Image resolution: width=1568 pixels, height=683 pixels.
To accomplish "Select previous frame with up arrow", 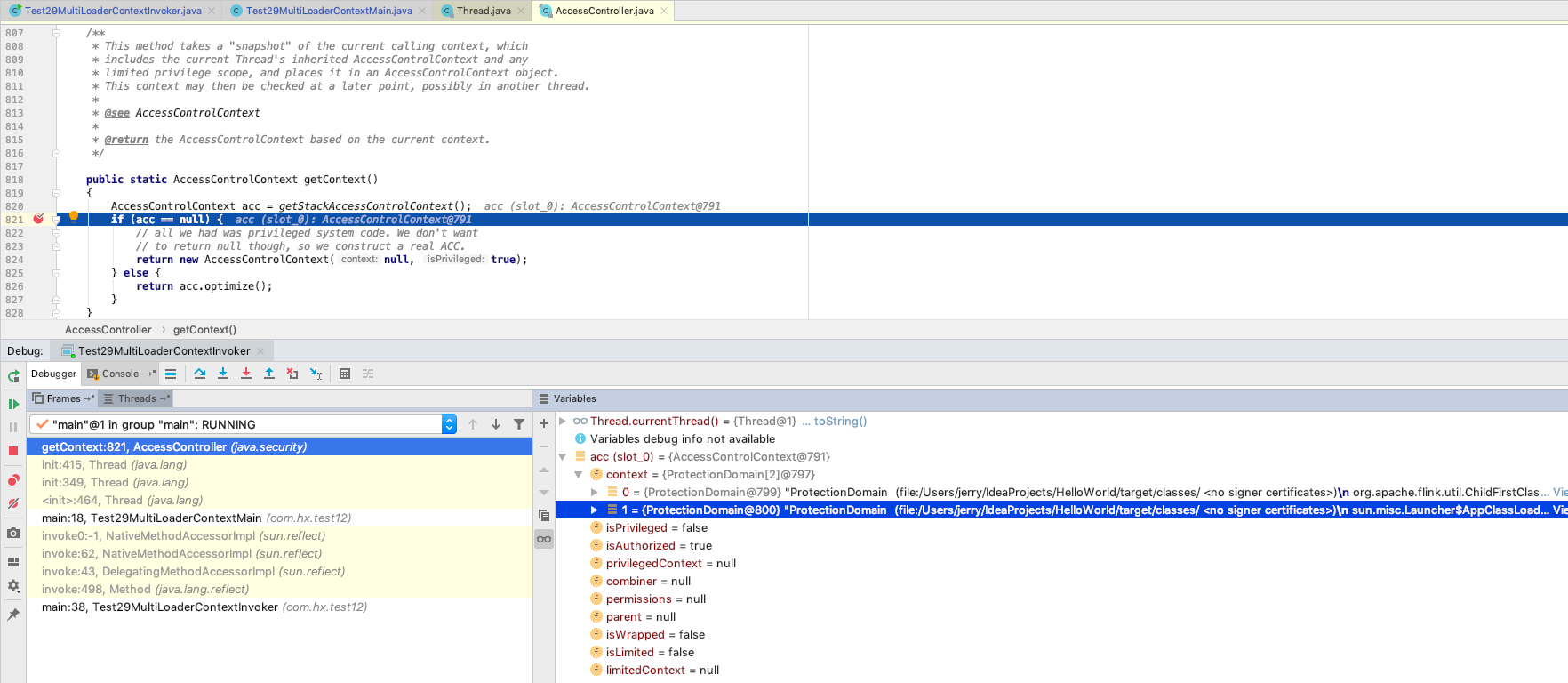I will tap(473, 424).
